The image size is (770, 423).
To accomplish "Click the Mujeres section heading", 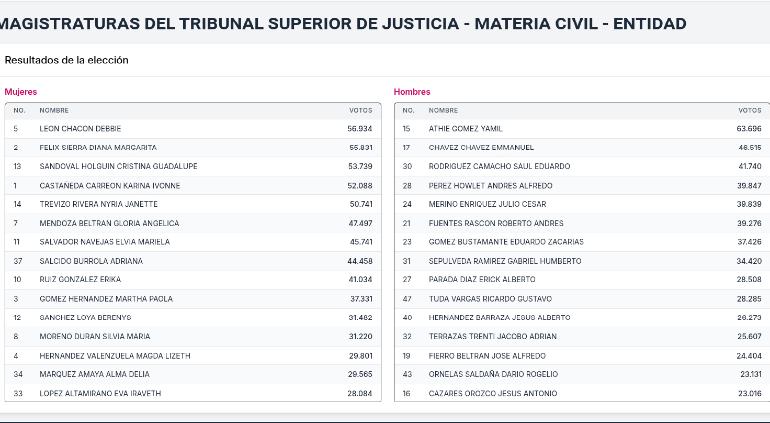I will (x=21, y=92).
